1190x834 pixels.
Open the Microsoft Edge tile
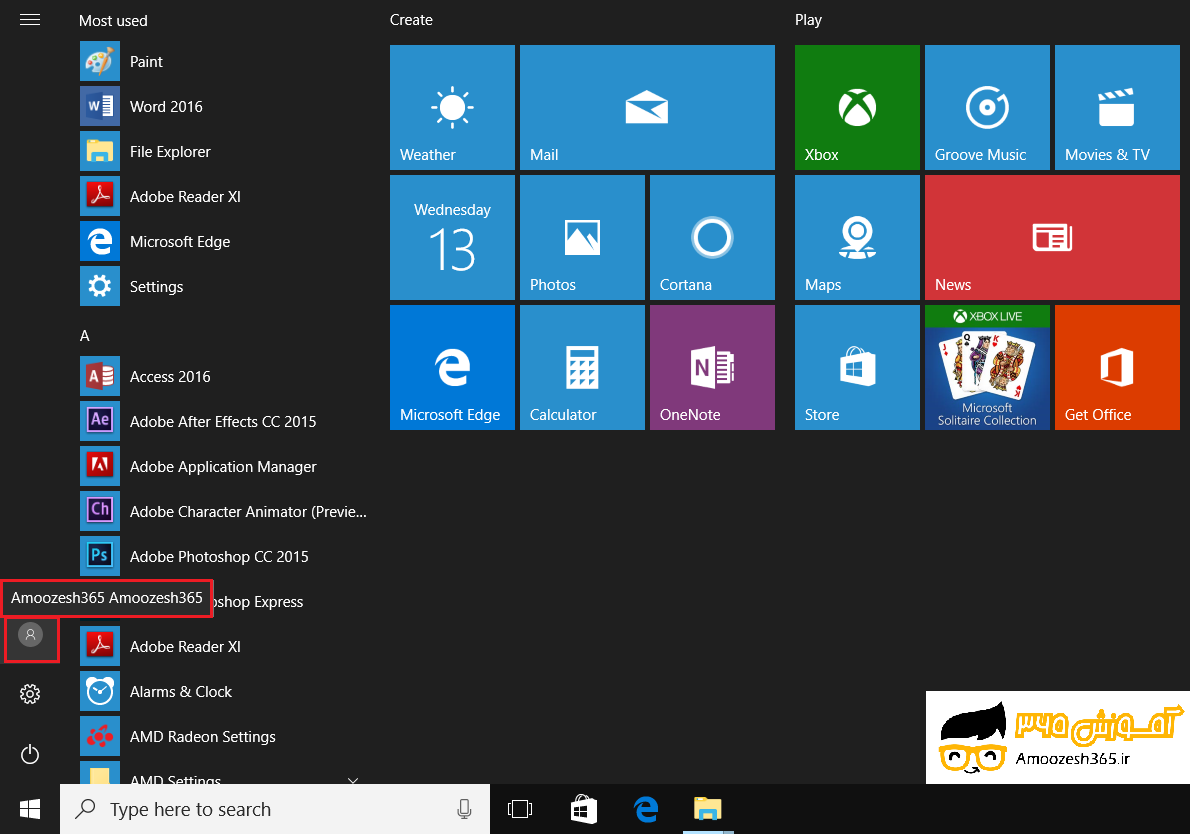click(x=452, y=367)
